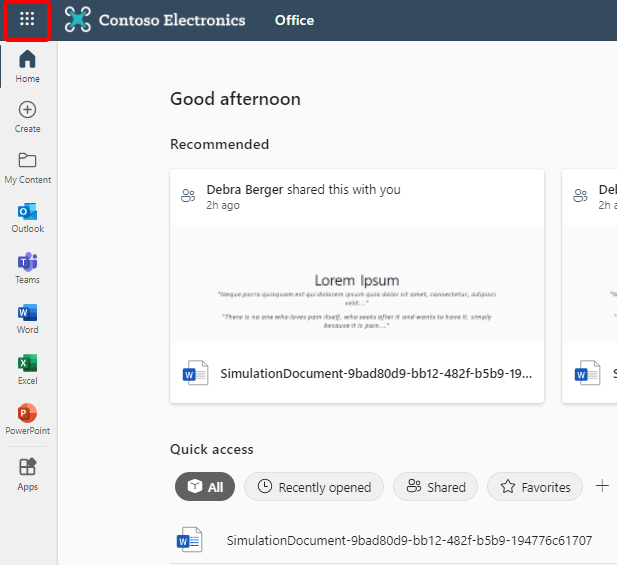Screen dimensions: 617x565
Task: Launch Outlook from the sidebar
Action: point(28,217)
